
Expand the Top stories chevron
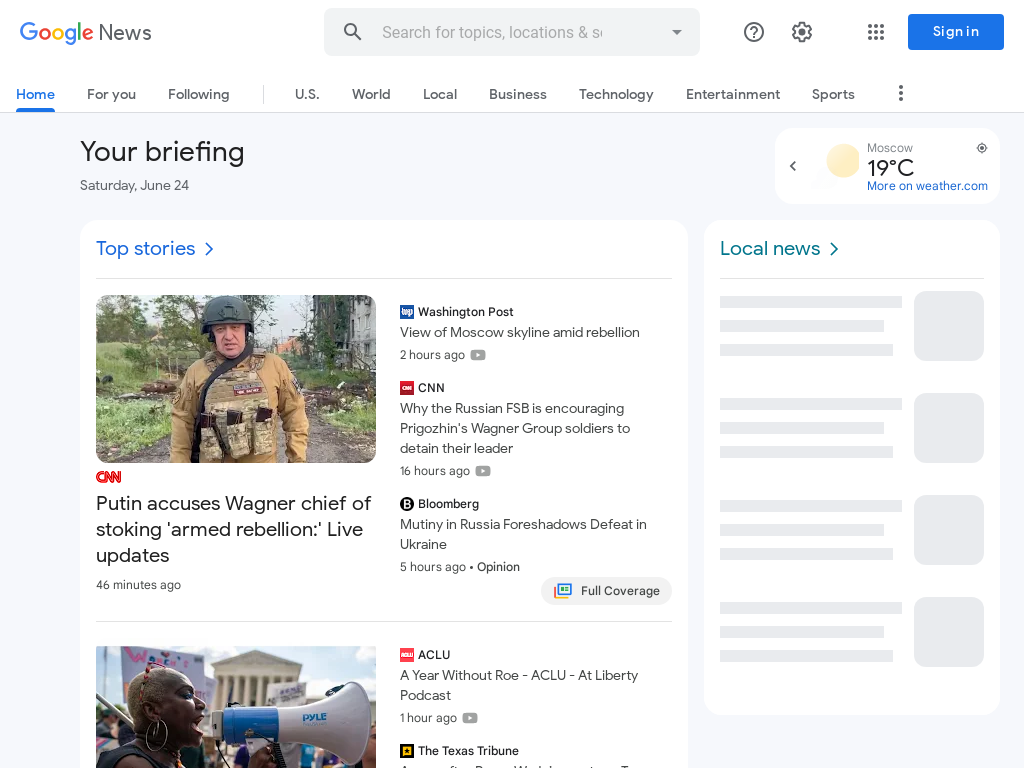pyautogui.click(x=209, y=249)
